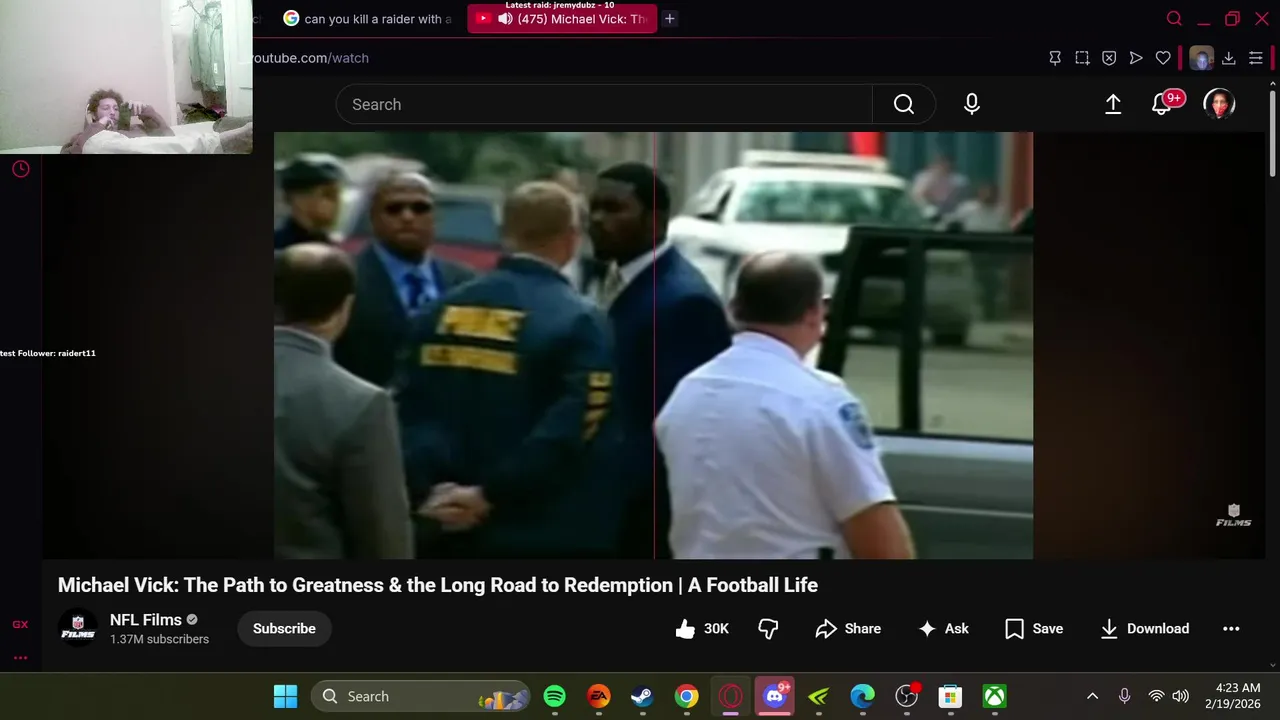1280x720 pixels.
Task: Click the Opera GX taskbar icon
Action: [x=731, y=696]
